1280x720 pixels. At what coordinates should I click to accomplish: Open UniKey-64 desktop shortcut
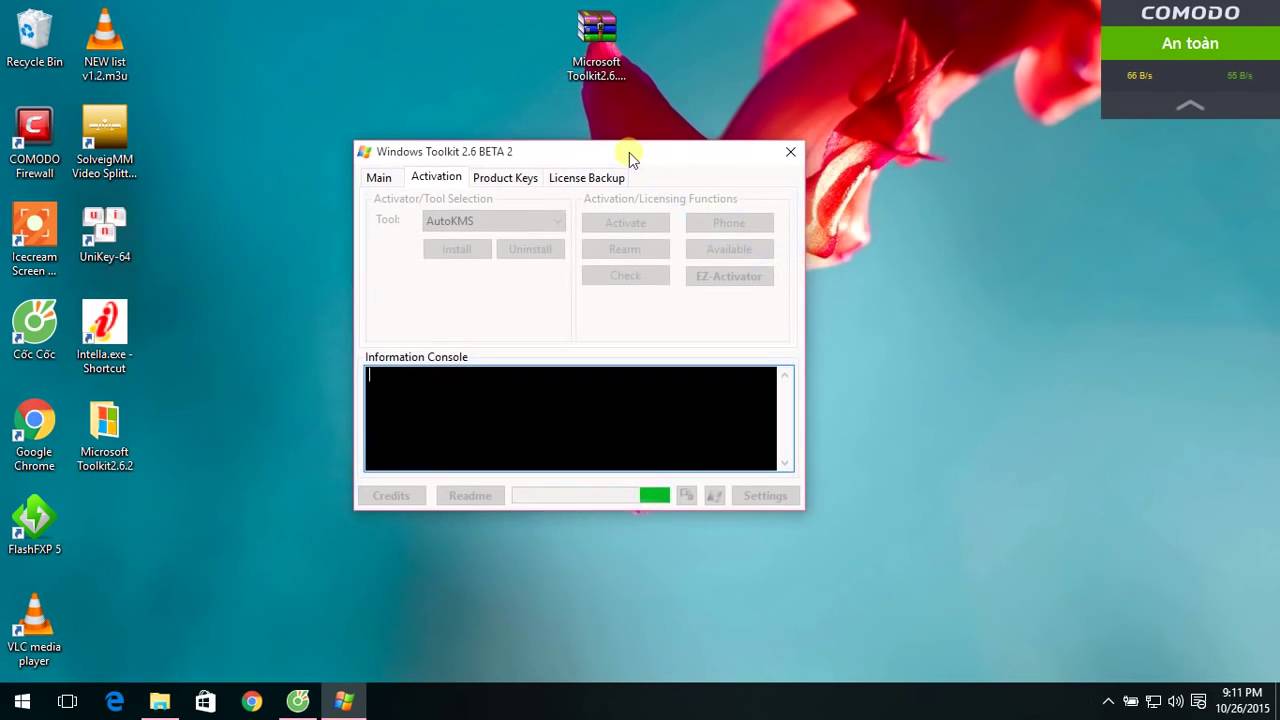point(105,234)
